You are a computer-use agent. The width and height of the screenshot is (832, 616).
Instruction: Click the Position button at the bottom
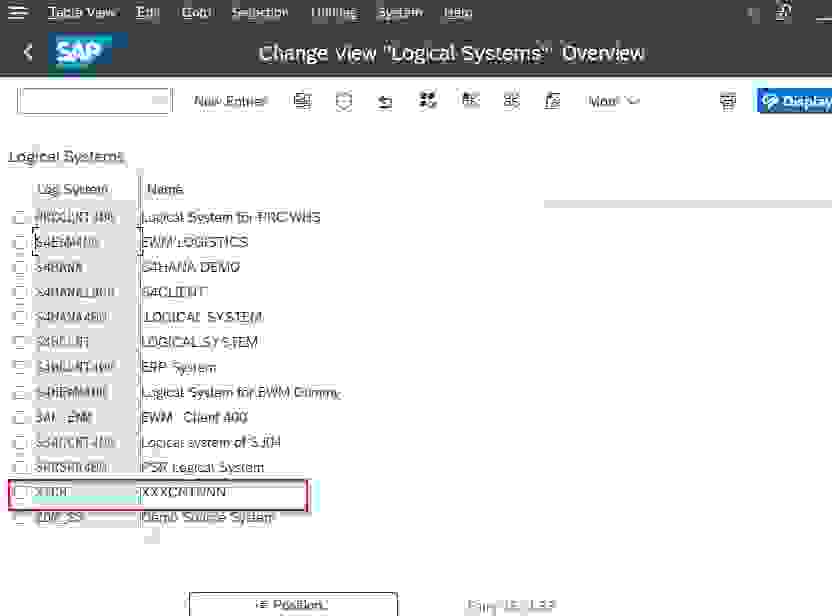coord(291,604)
